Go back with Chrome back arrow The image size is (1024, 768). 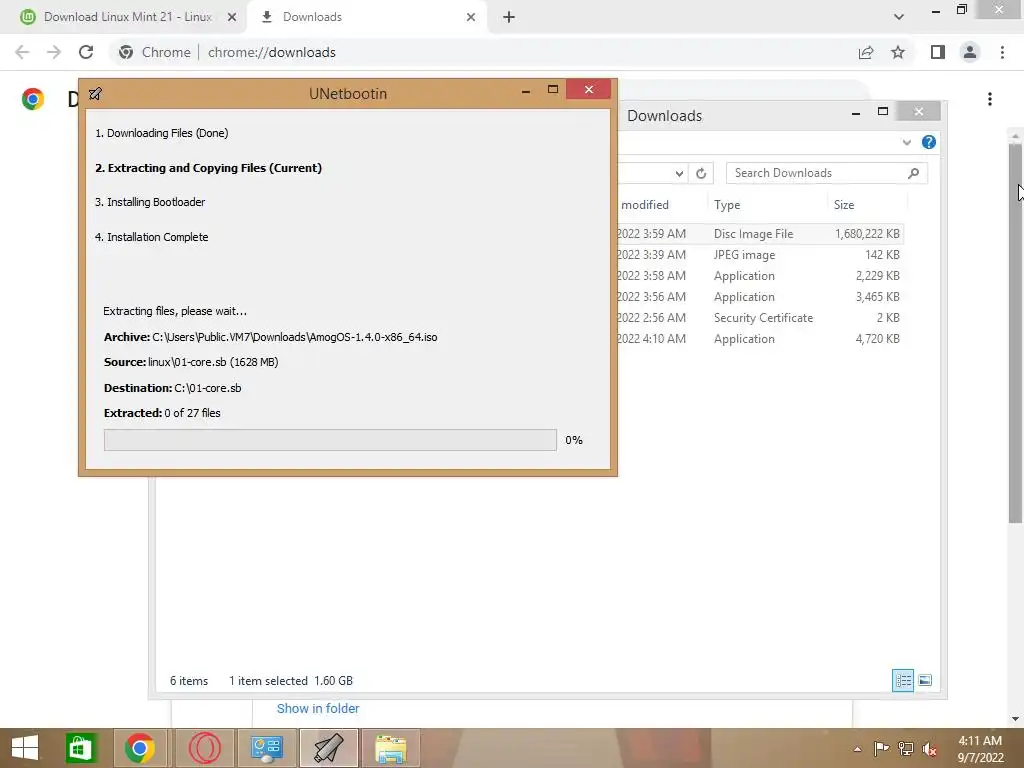tap(22, 52)
